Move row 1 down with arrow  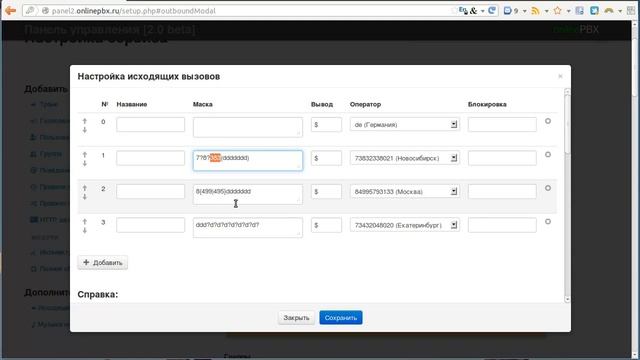point(84,163)
